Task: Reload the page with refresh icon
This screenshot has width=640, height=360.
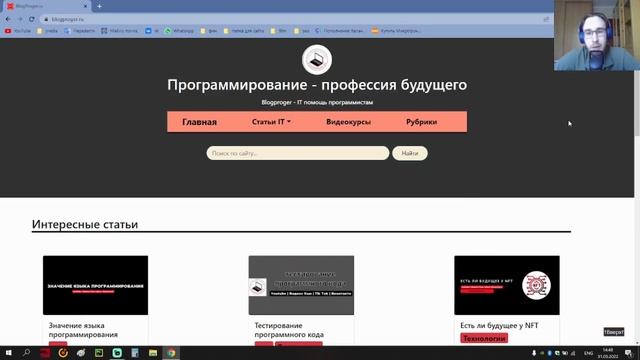Action: coord(32,19)
